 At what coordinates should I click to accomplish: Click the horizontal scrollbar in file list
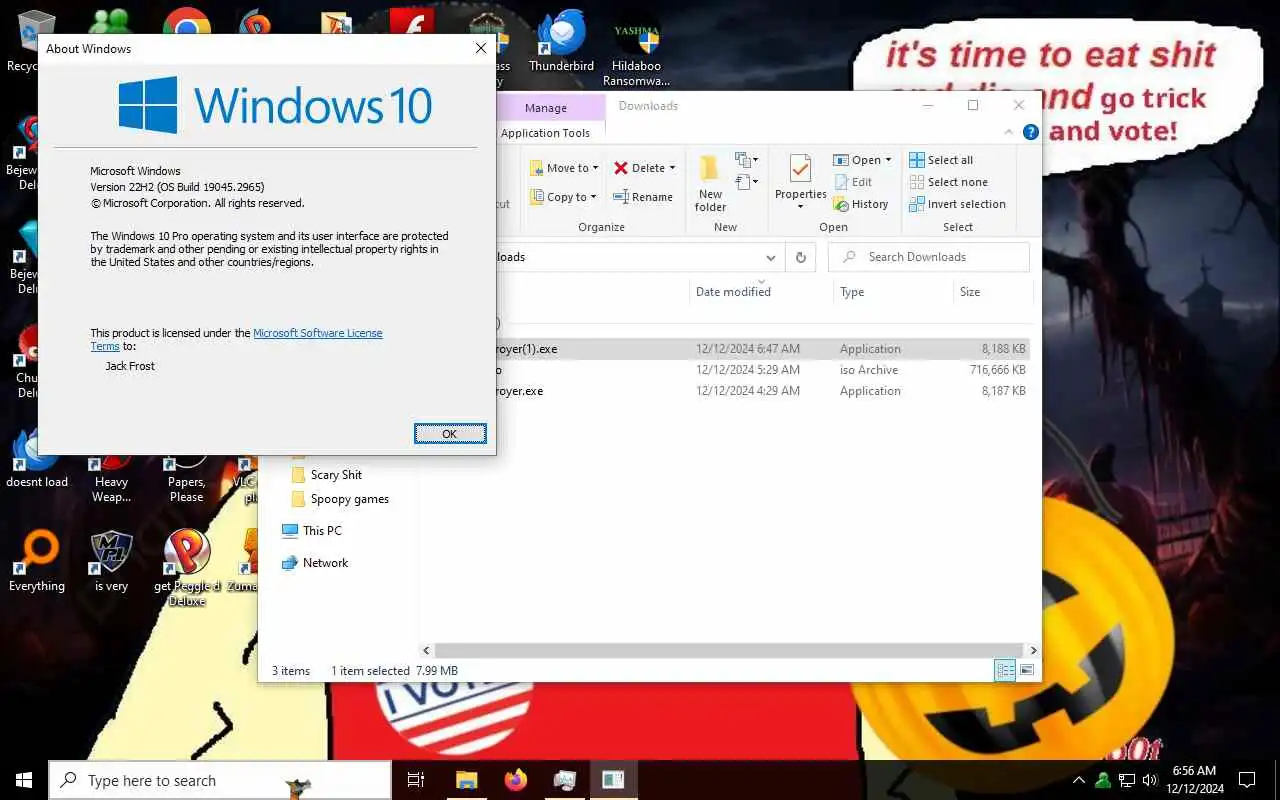click(x=729, y=650)
